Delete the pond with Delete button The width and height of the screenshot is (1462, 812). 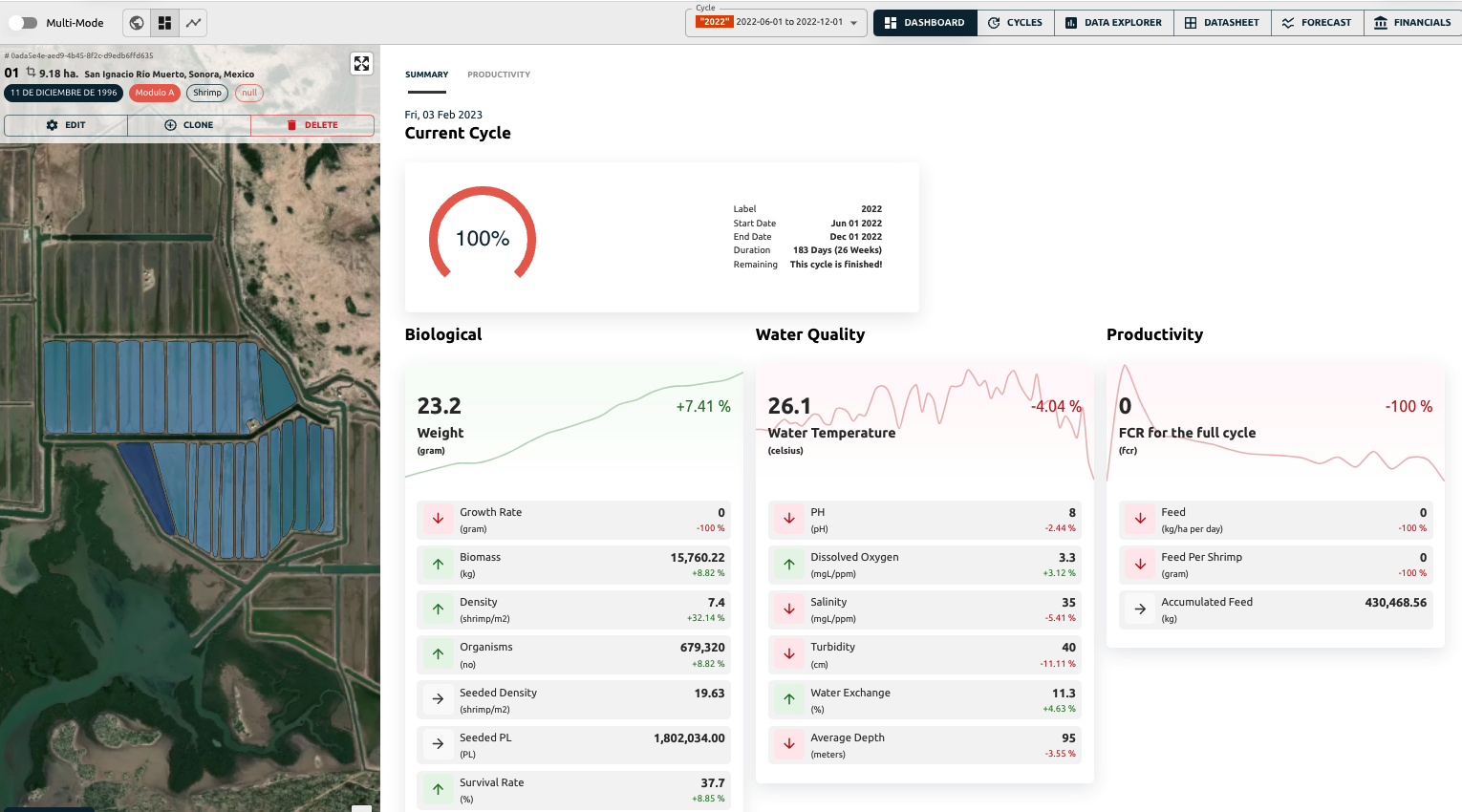tap(312, 125)
